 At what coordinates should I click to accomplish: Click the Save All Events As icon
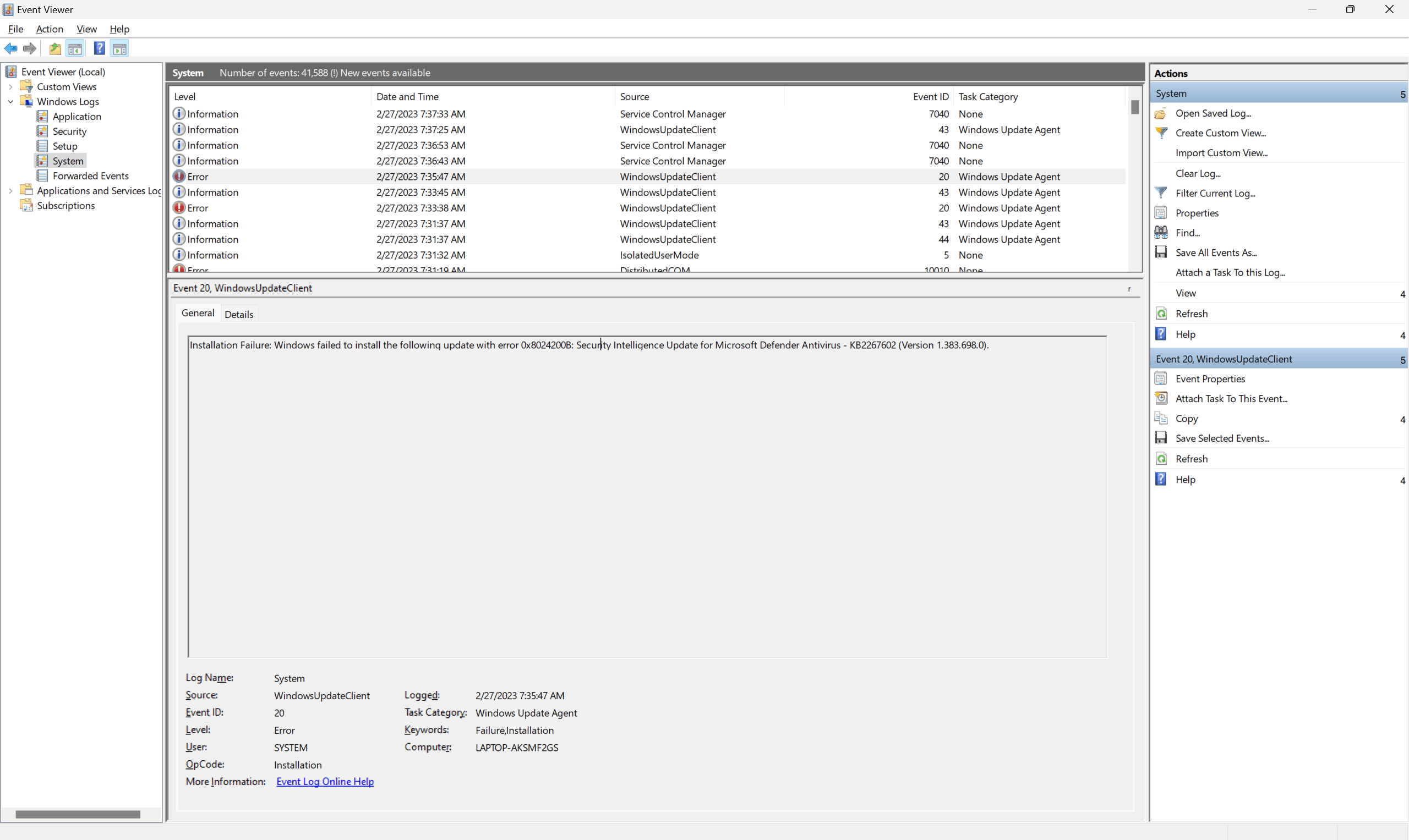[1161, 252]
